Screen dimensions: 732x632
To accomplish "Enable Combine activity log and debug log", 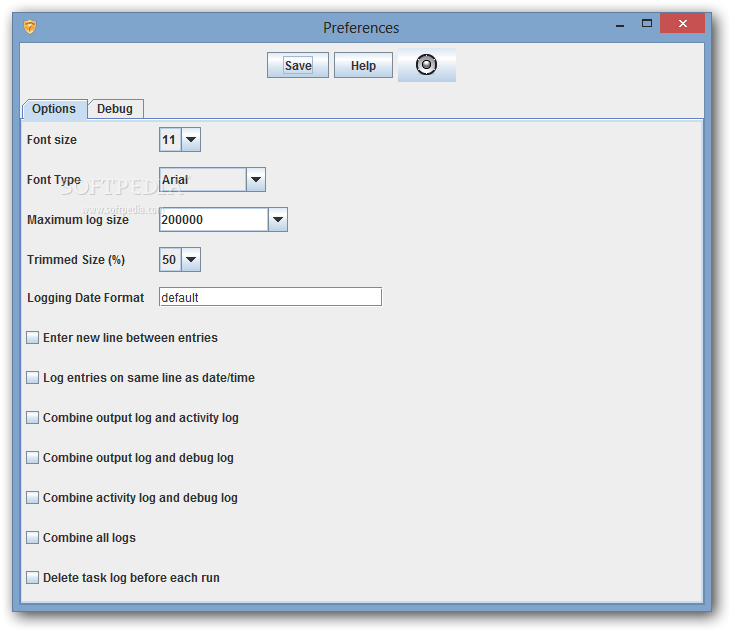I will coord(33,498).
